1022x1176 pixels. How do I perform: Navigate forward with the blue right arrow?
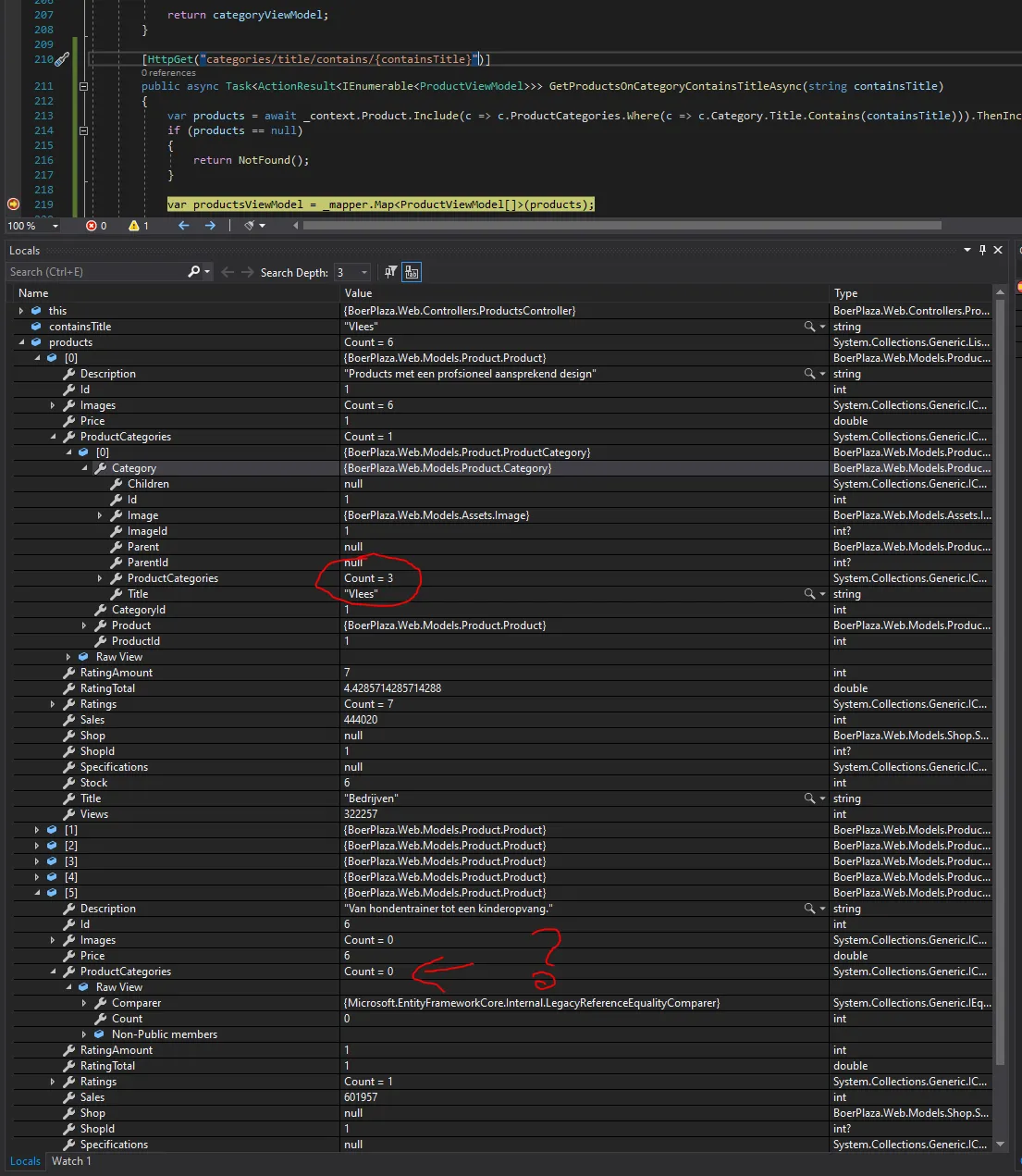tap(210, 226)
